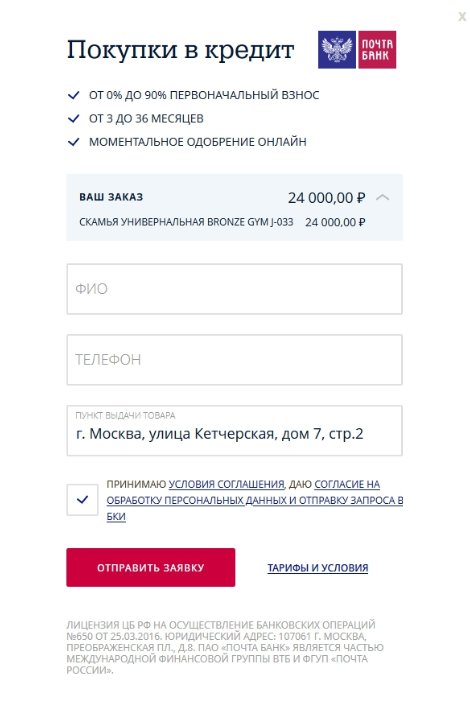
Task: Click the Скамья Bronze Gym J-033 item row
Action: point(222,222)
